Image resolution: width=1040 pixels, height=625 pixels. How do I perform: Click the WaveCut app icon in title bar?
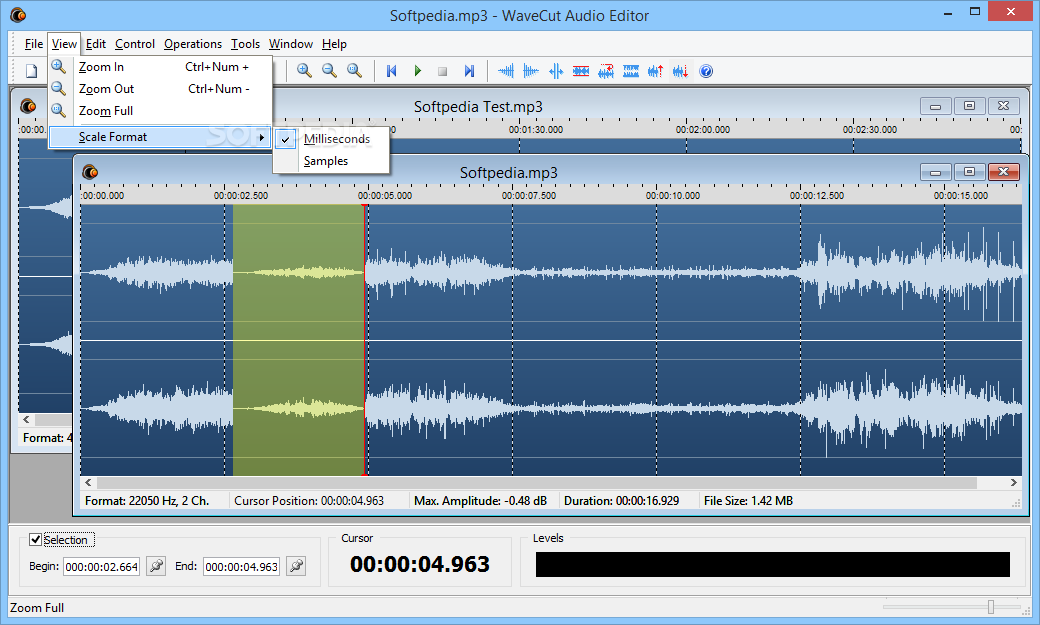pos(18,15)
